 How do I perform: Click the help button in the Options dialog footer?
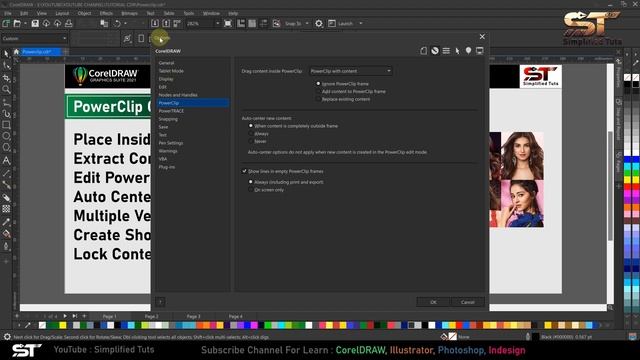click(x=160, y=302)
